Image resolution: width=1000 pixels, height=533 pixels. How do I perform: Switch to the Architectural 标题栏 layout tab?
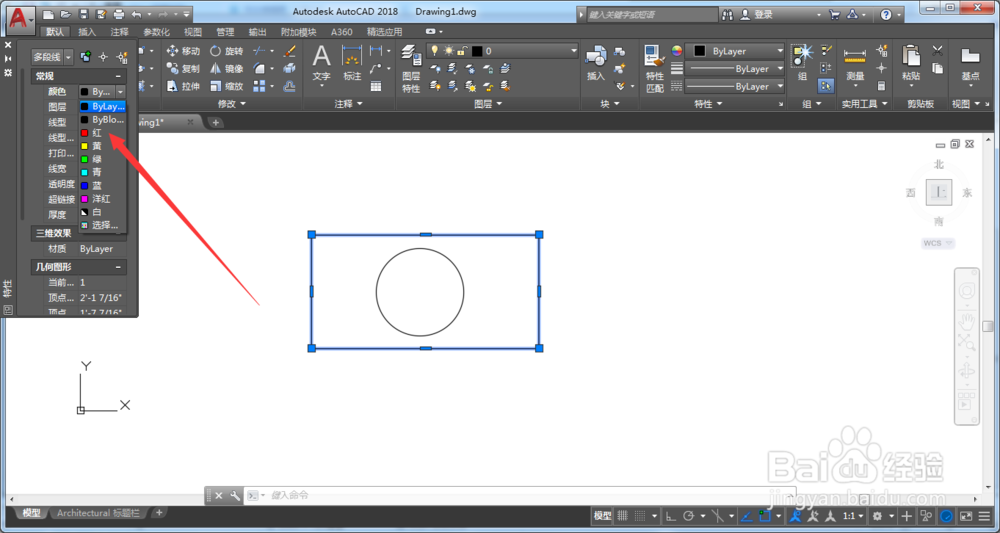(98, 513)
